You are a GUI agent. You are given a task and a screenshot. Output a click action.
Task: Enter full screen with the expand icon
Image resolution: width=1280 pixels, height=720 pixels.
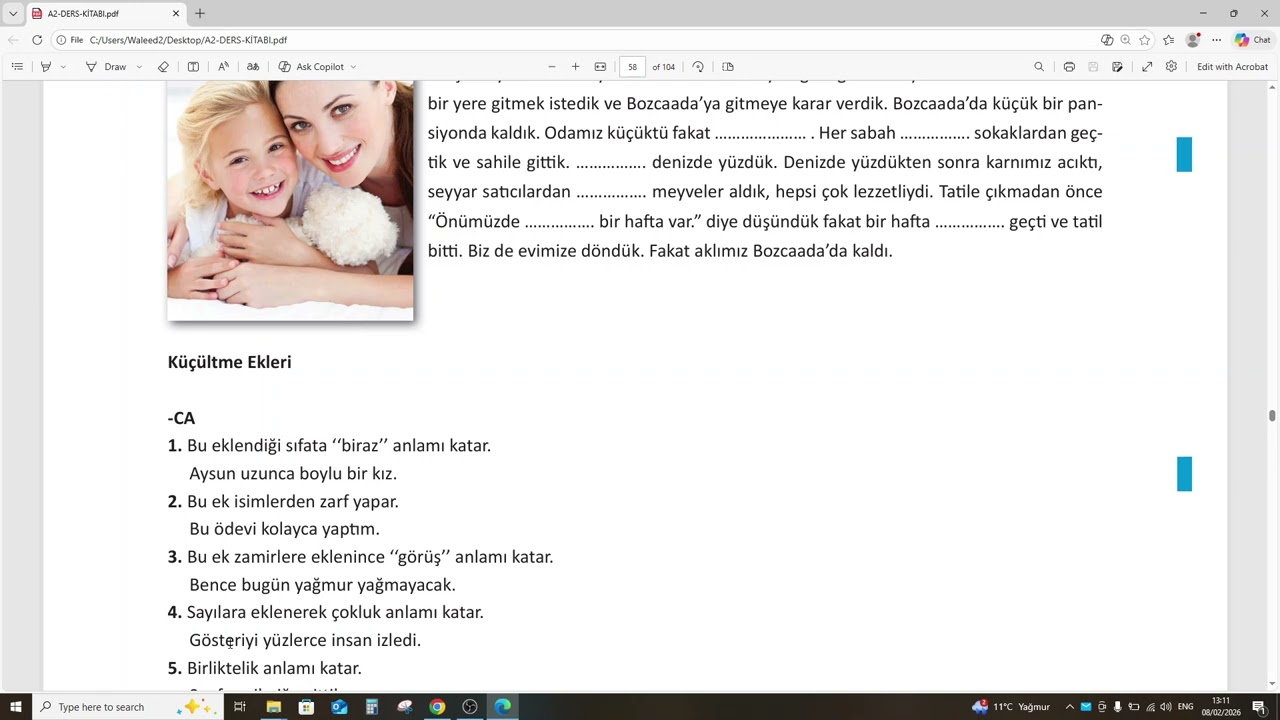coord(1147,67)
